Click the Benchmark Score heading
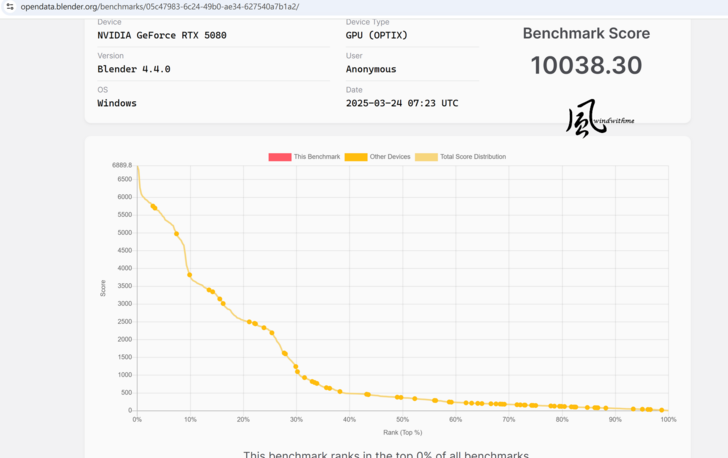728x458 pixels. pyautogui.click(x=586, y=33)
